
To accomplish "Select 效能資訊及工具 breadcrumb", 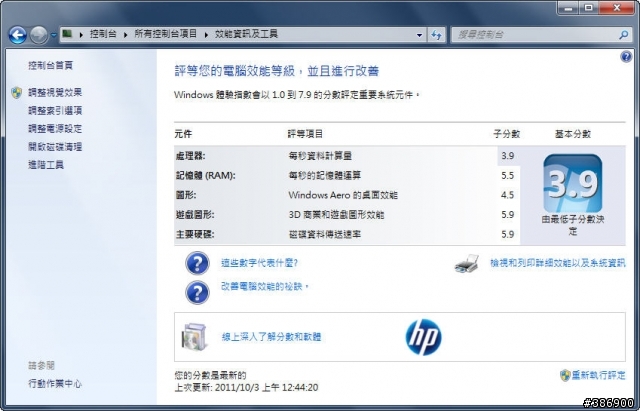I will [247, 34].
